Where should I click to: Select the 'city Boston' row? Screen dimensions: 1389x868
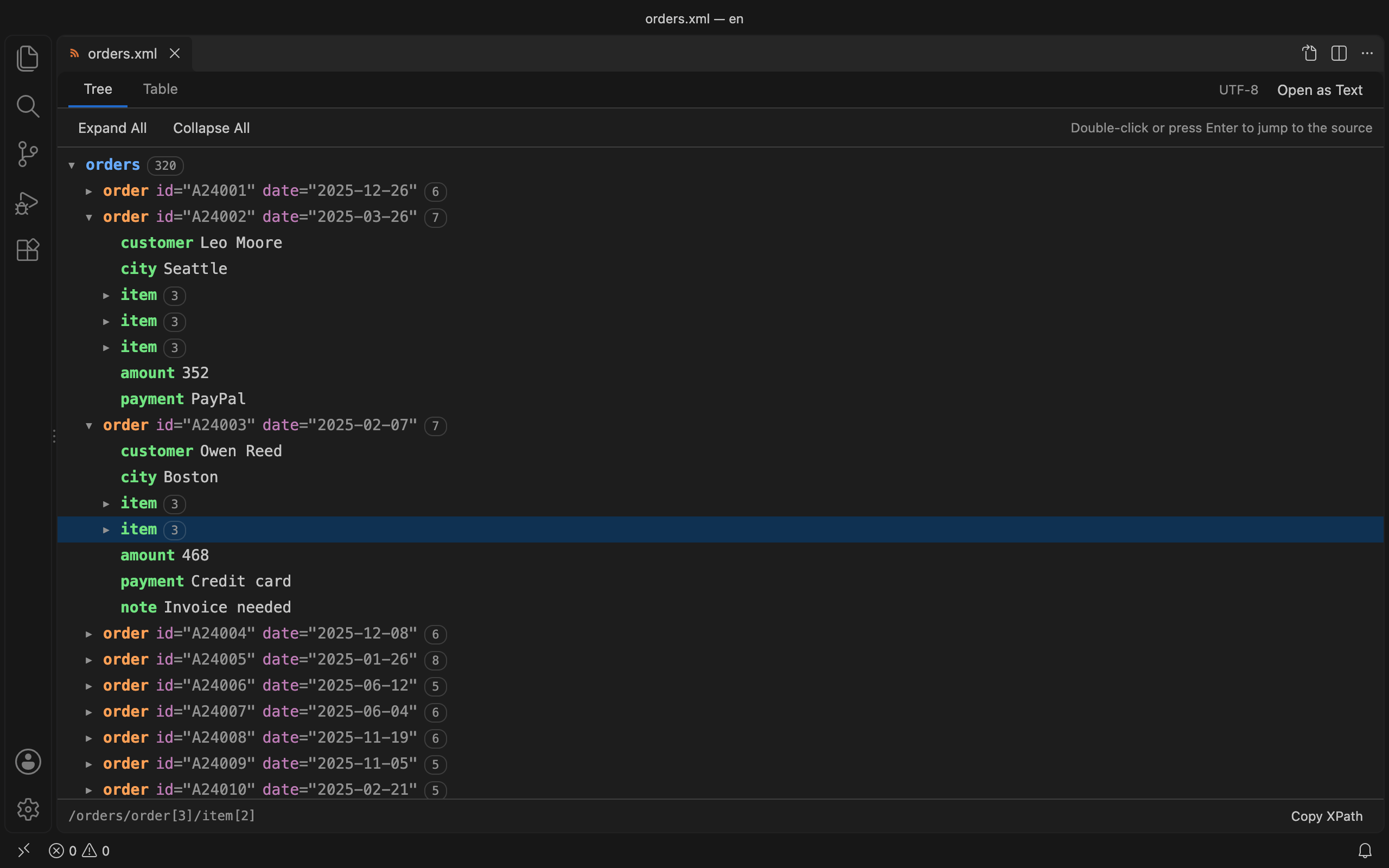tap(721, 477)
